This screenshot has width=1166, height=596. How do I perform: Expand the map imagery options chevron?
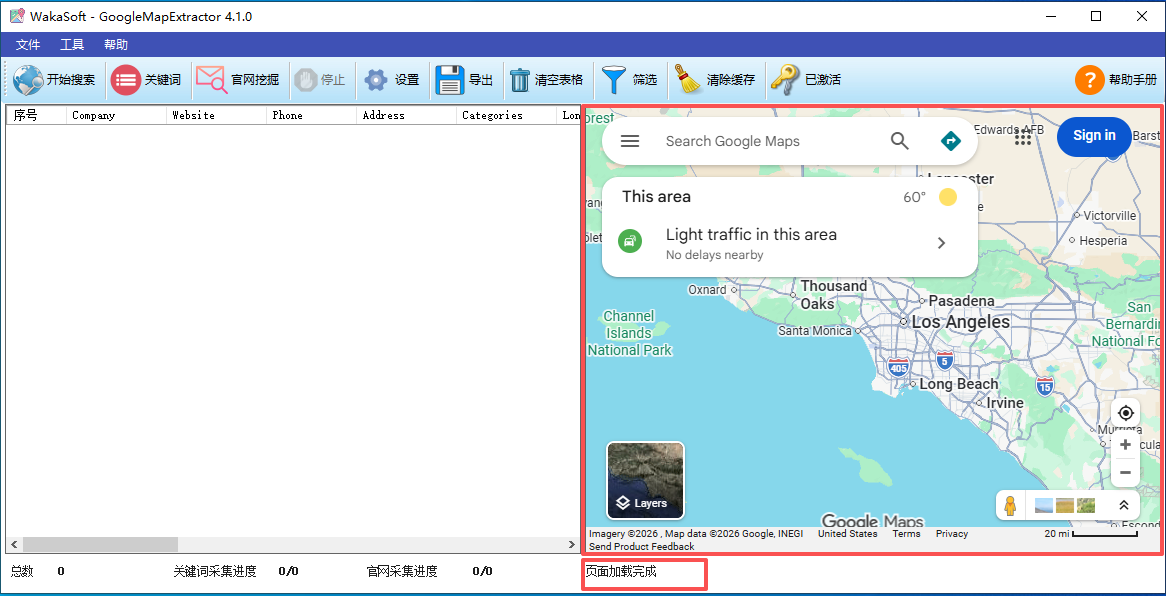[1123, 506]
